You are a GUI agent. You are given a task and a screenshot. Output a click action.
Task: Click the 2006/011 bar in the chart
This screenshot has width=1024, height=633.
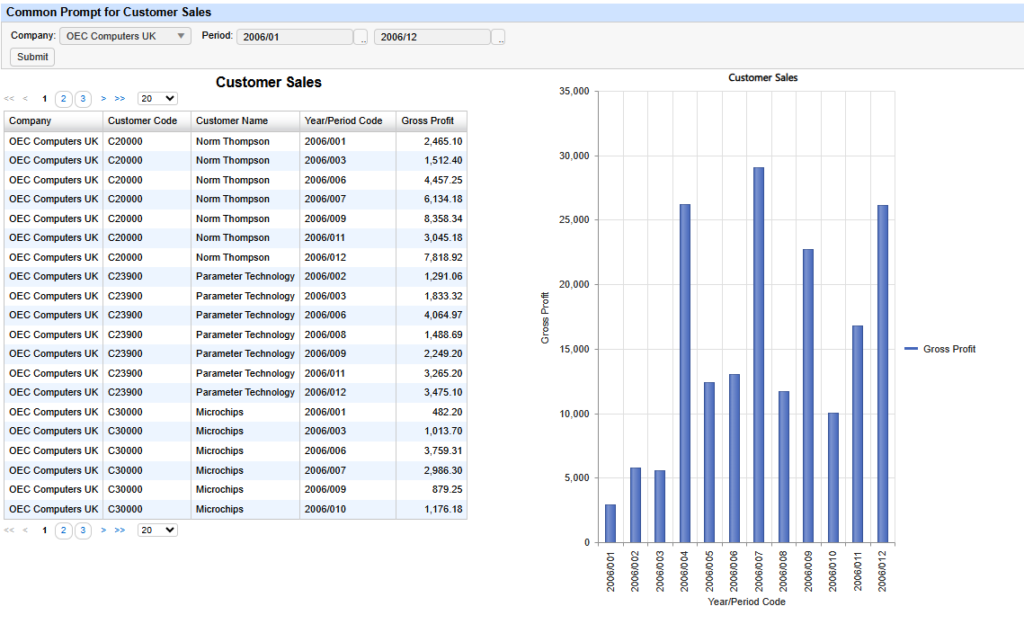[x=857, y=434]
